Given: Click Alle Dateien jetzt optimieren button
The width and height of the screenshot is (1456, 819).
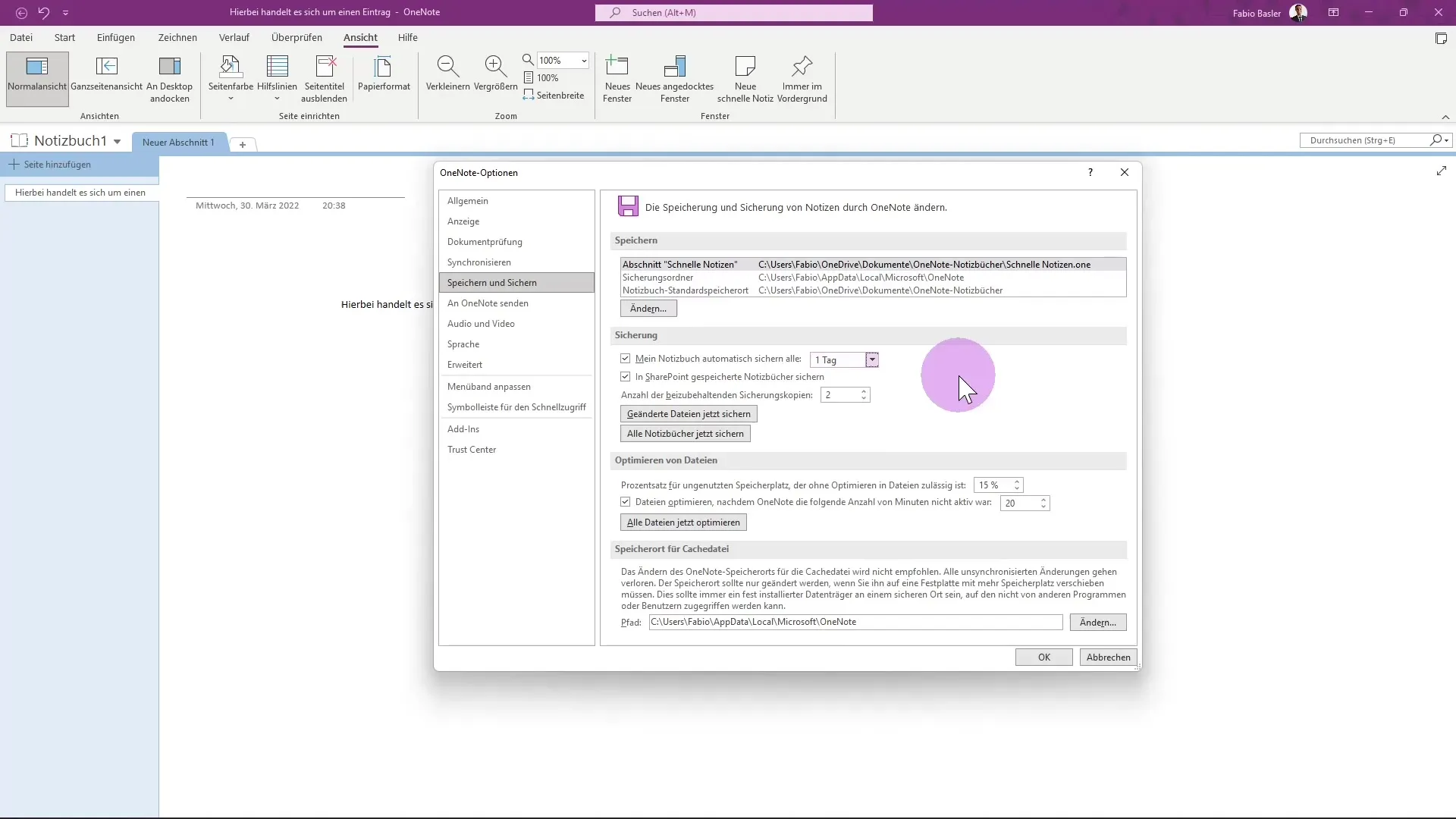Looking at the screenshot, I should tap(683, 521).
